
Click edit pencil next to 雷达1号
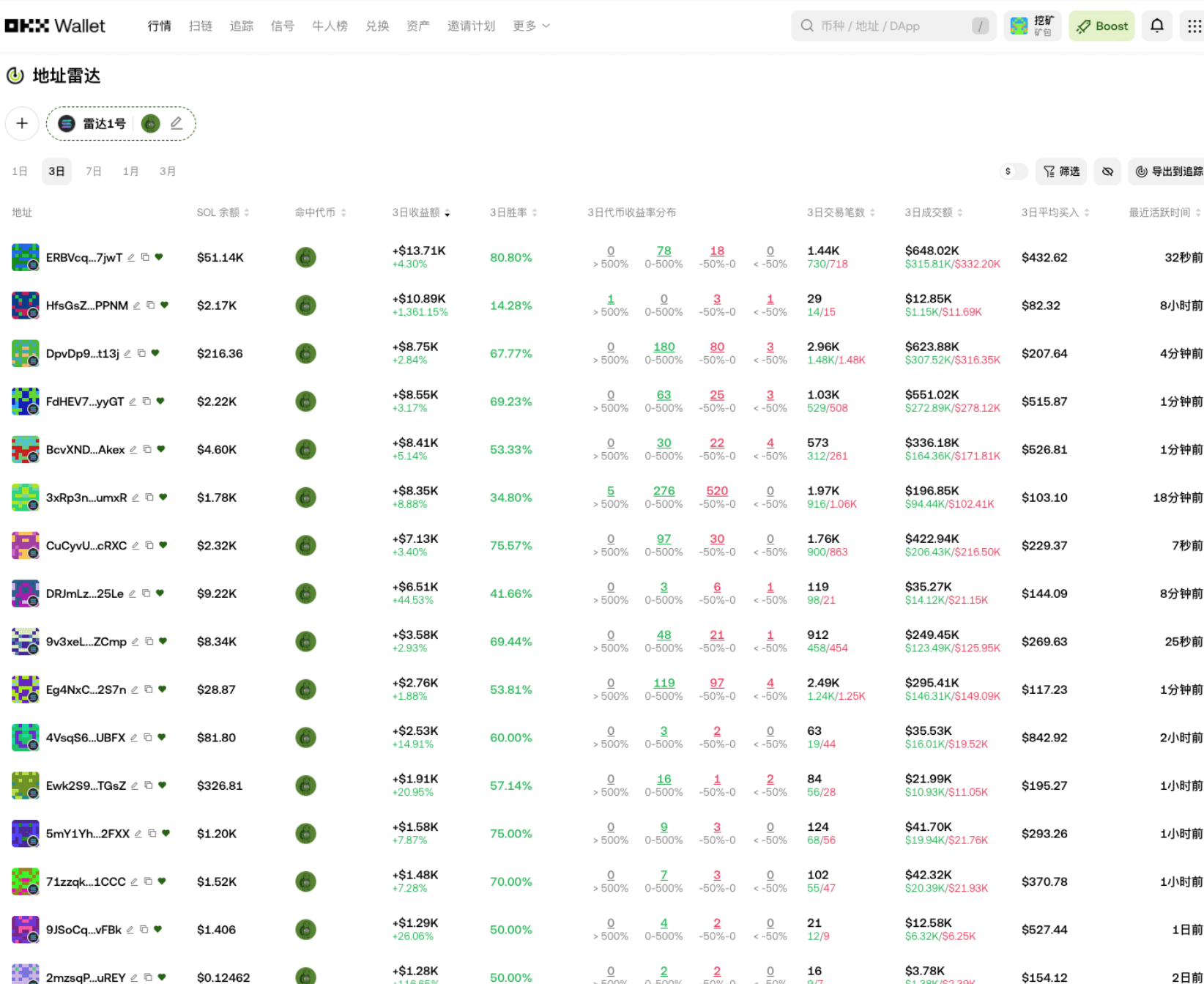pos(176,123)
